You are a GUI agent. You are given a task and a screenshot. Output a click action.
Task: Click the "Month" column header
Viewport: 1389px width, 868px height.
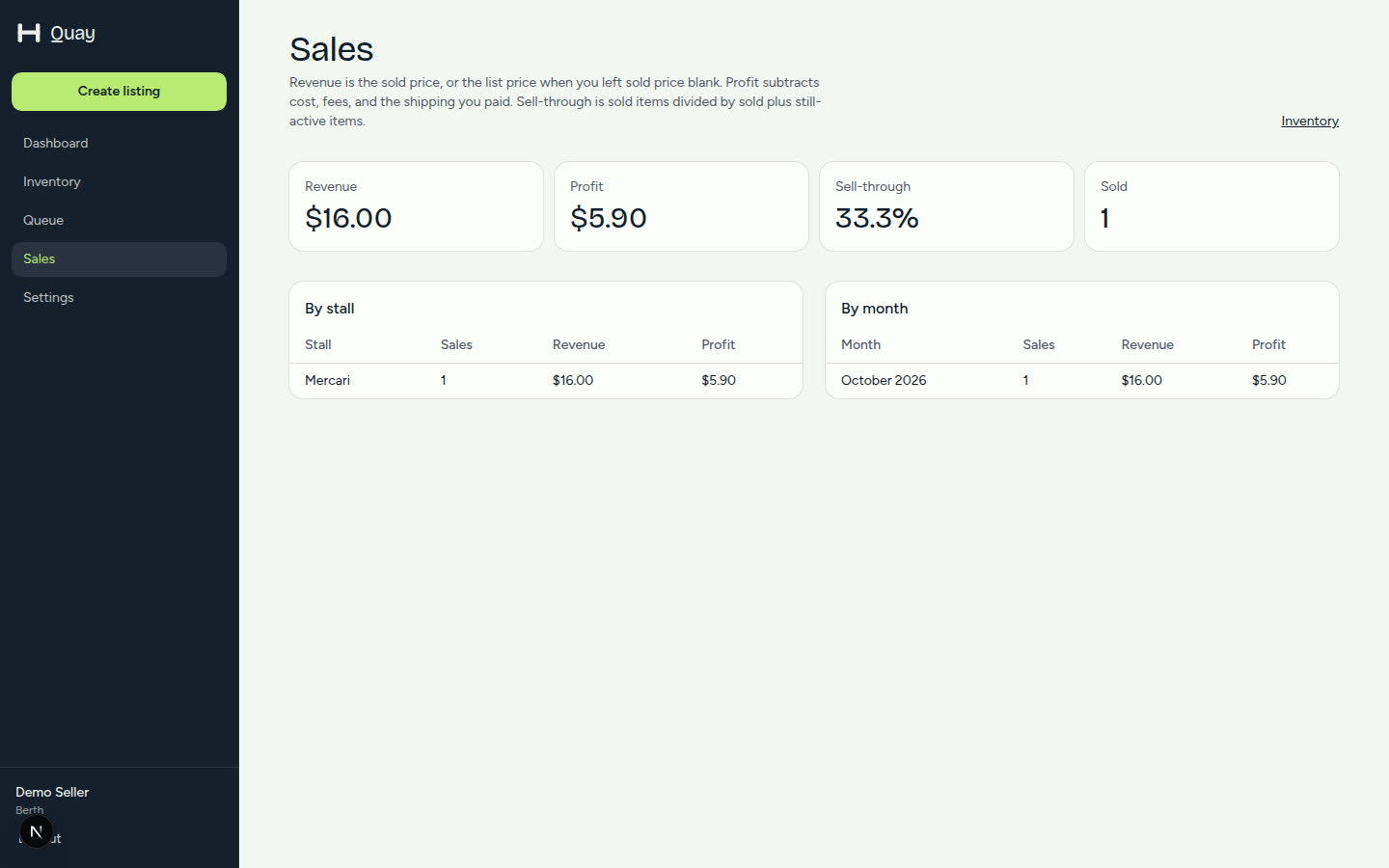pyautogui.click(x=860, y=344)
